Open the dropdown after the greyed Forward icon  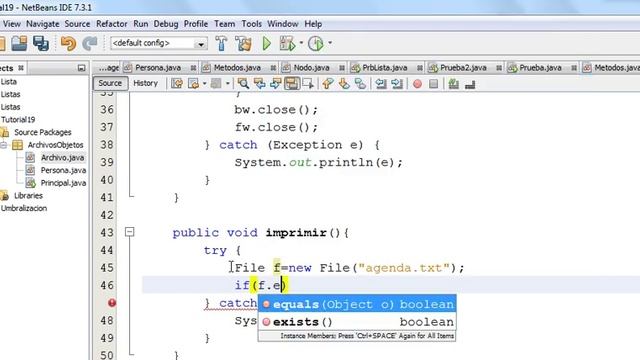(227, 84)
